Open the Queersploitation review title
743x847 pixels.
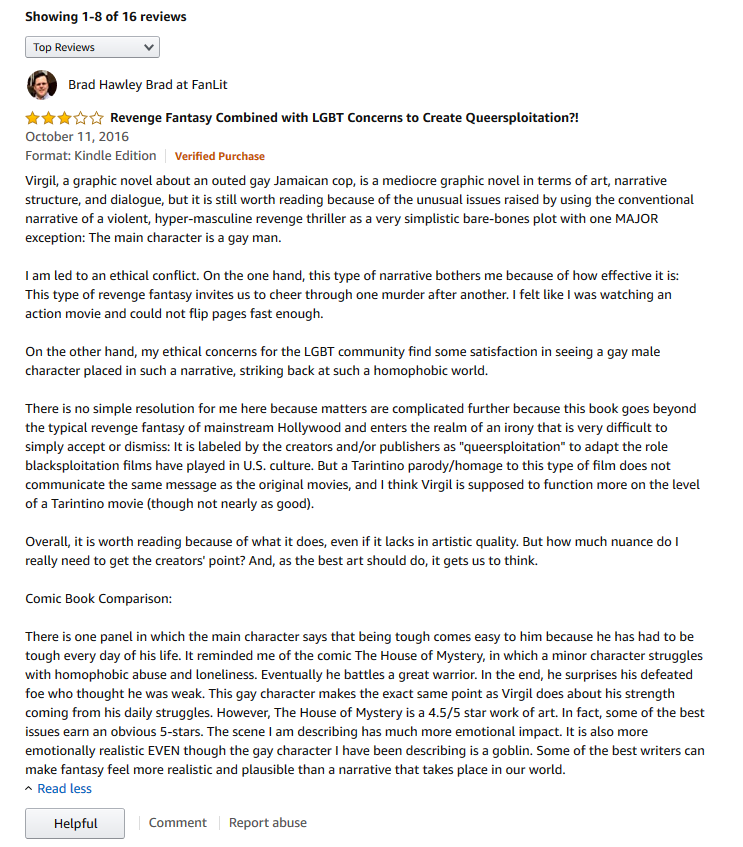click(x=344, y=118)
